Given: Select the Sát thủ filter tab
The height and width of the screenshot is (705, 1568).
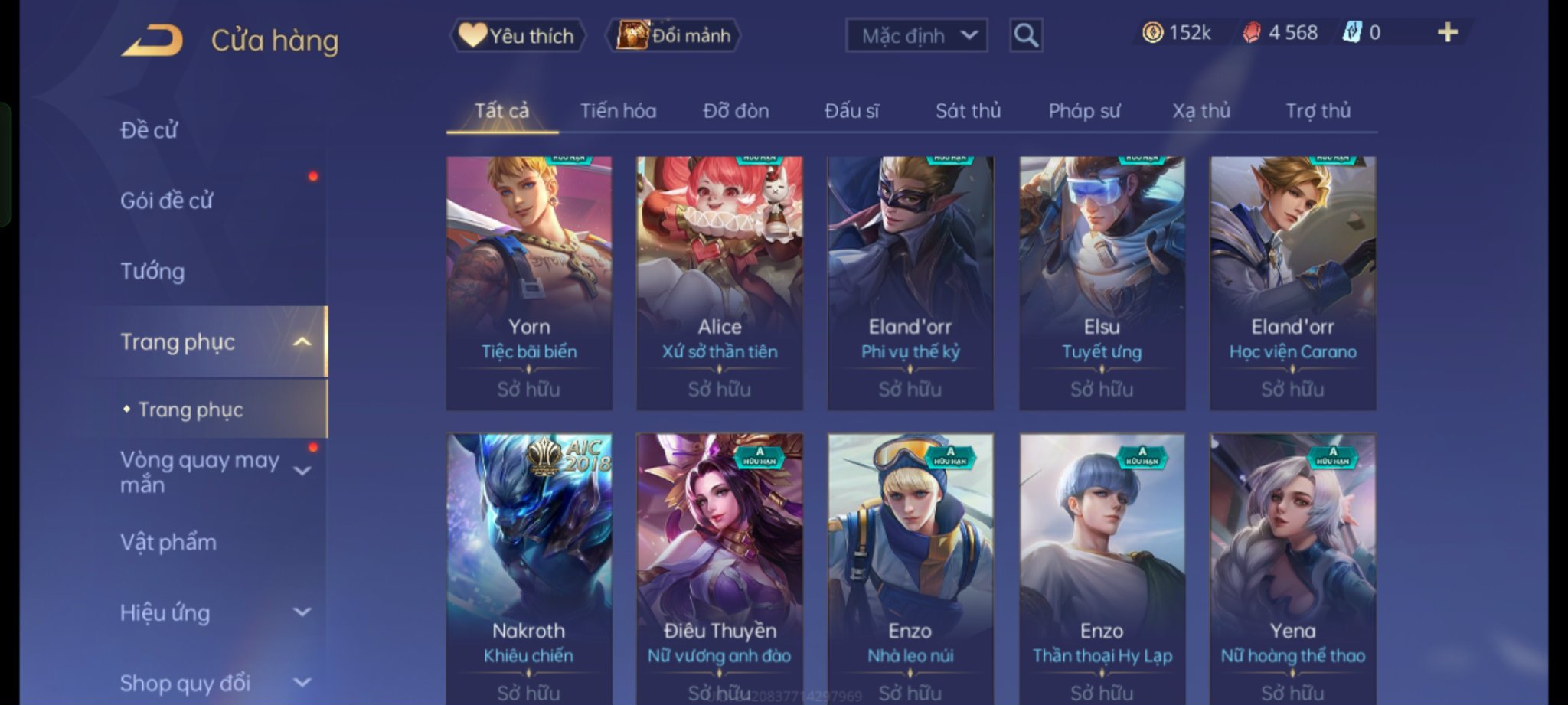Looking at the screenshot, I should tap(968, 111).
